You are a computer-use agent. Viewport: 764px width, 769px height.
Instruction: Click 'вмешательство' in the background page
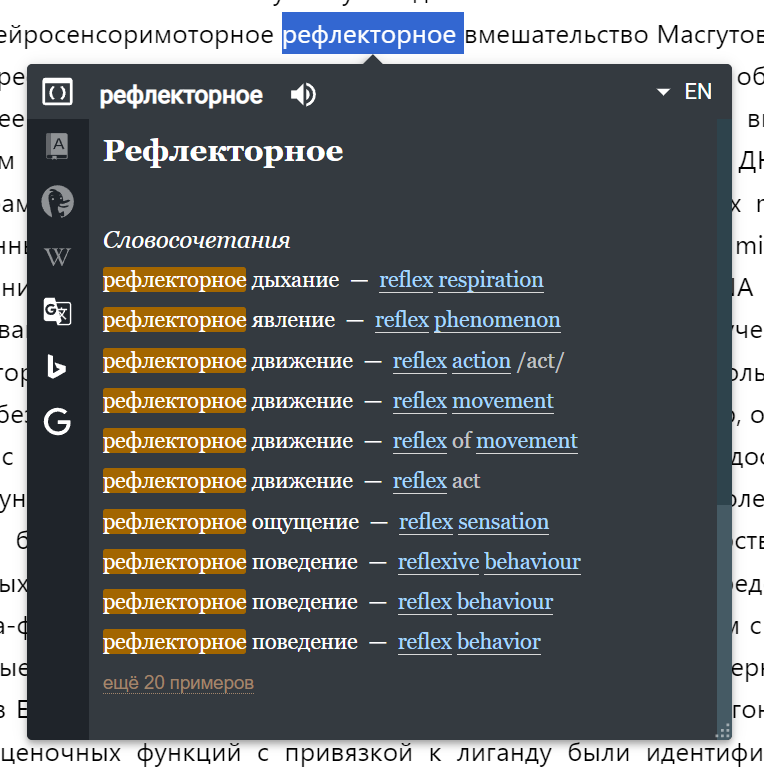pyautogui.click(x=556, y=35)
